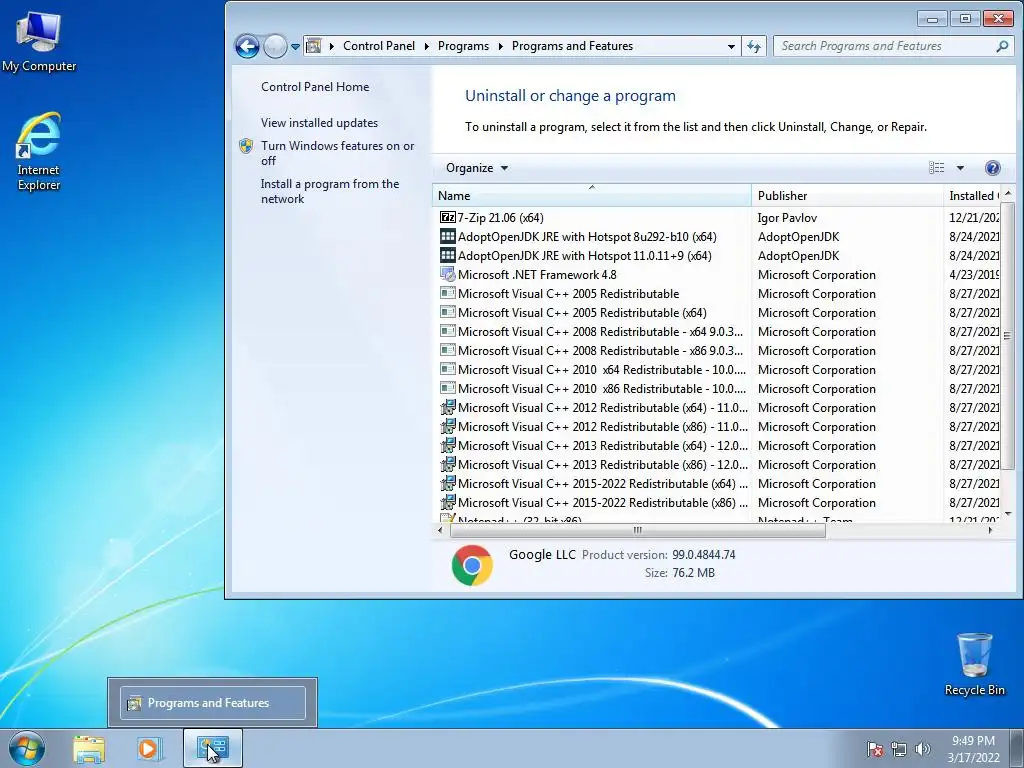
Task: Click the Google Chrome logo in details pane
Action: pyautogui.click(x=472, y=565)
